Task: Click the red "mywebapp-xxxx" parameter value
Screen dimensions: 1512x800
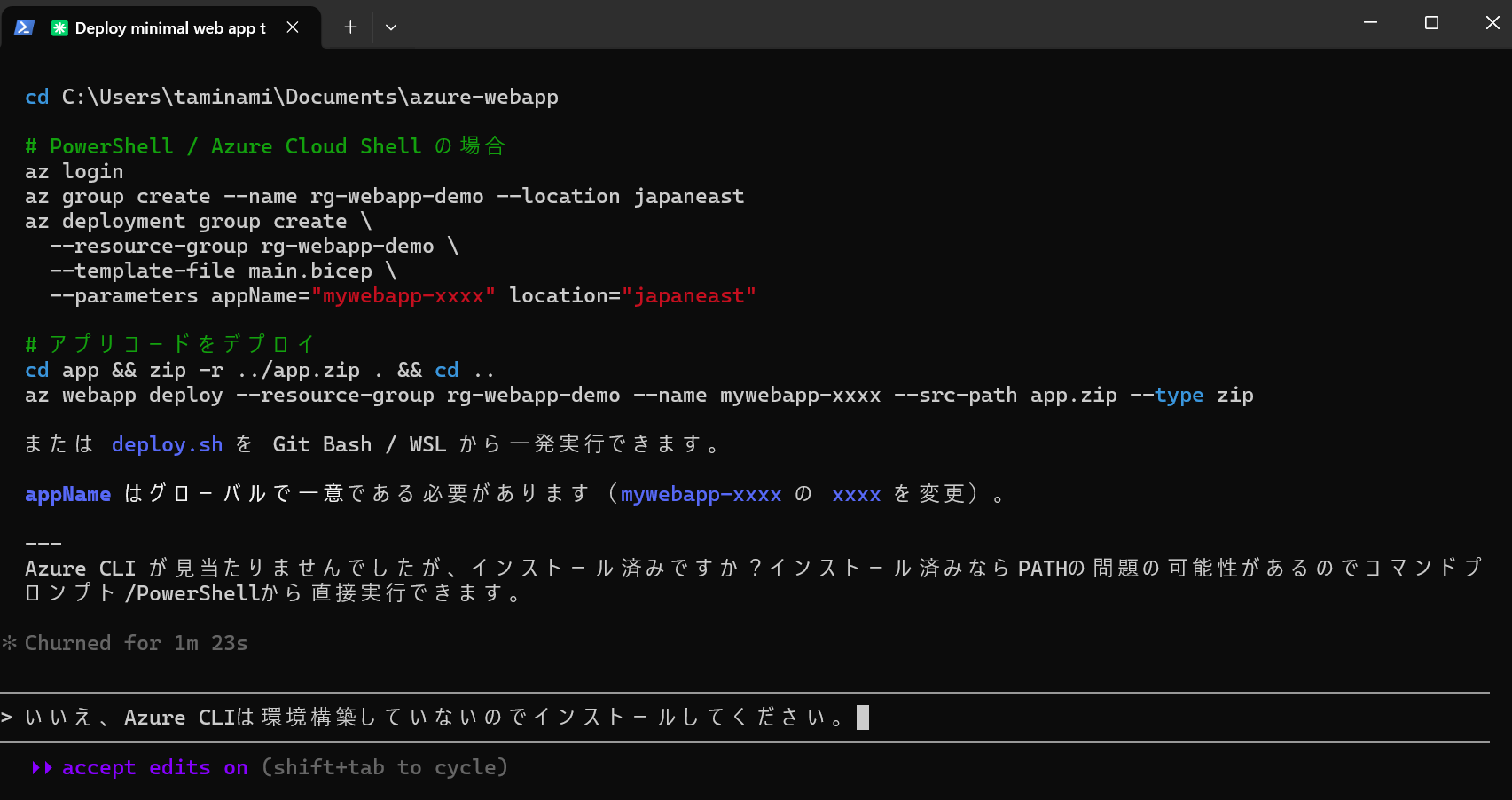Action: coord(403,295)
